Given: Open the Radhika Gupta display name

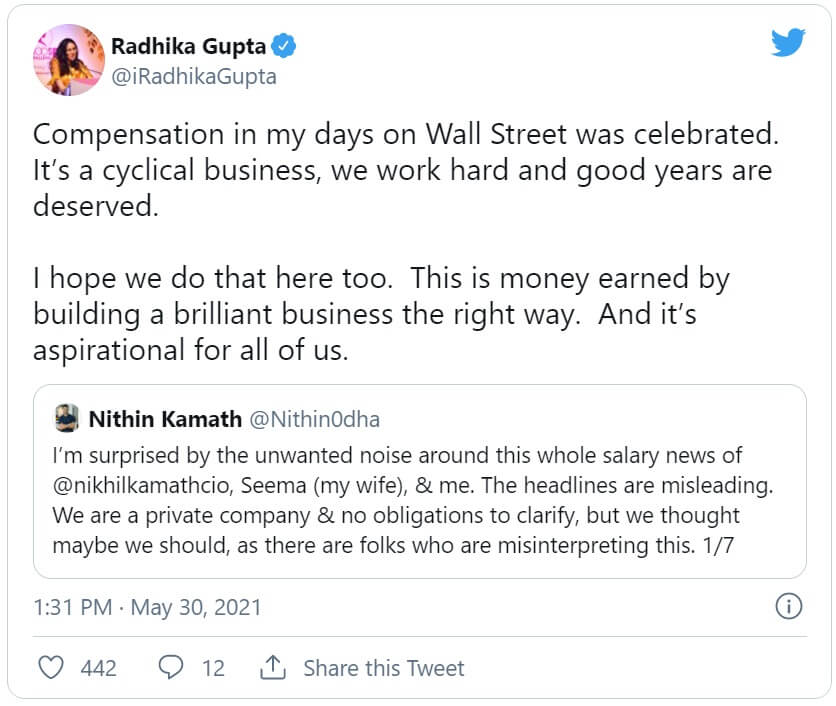Looking at the screenshot, I should pos(190,46).
